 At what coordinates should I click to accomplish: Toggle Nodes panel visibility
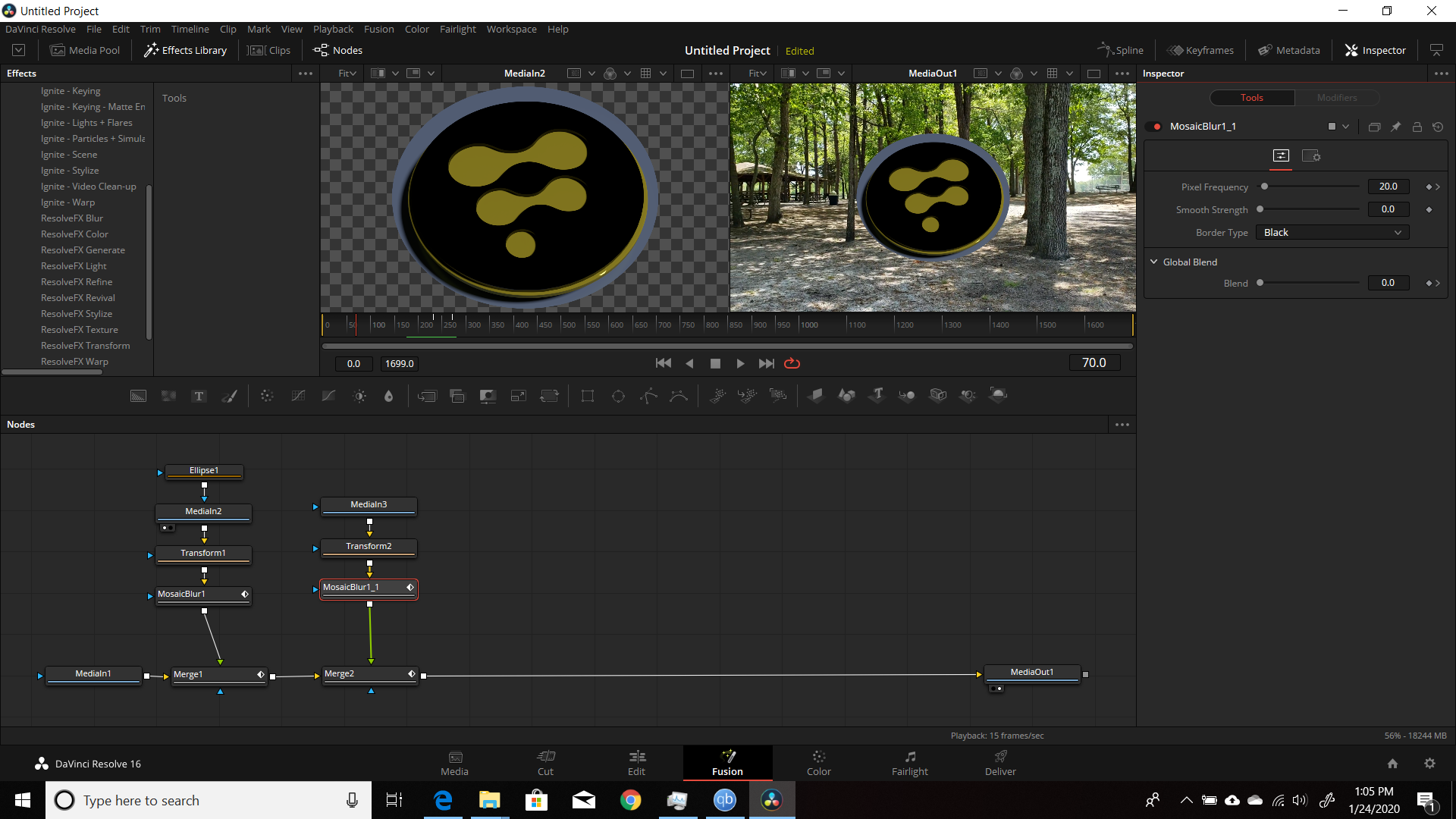(338, 50)
